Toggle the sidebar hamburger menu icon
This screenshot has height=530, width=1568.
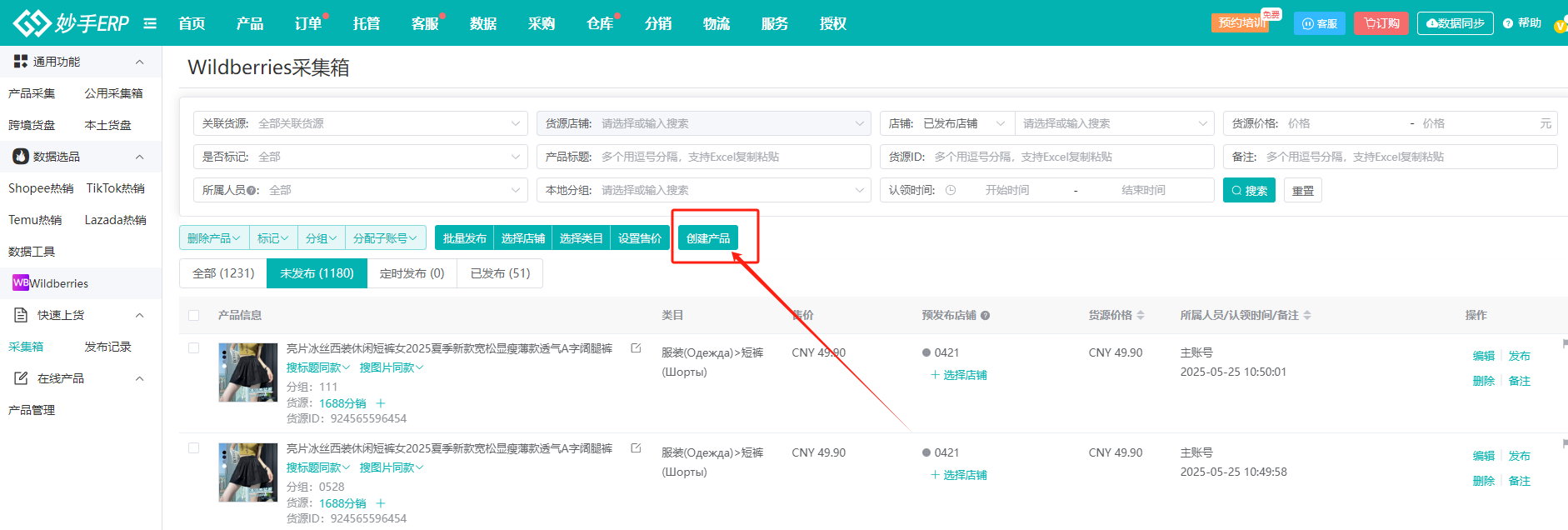click(x=150, y=23)
